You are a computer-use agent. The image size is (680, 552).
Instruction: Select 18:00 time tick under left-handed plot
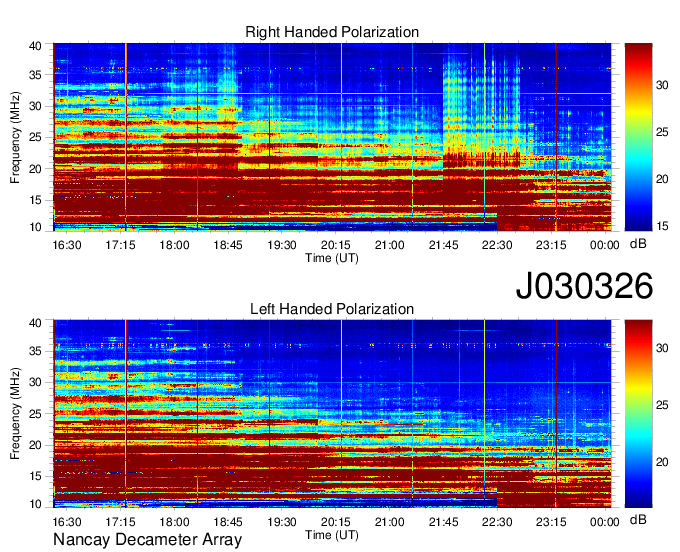click(x=174, y=522)
